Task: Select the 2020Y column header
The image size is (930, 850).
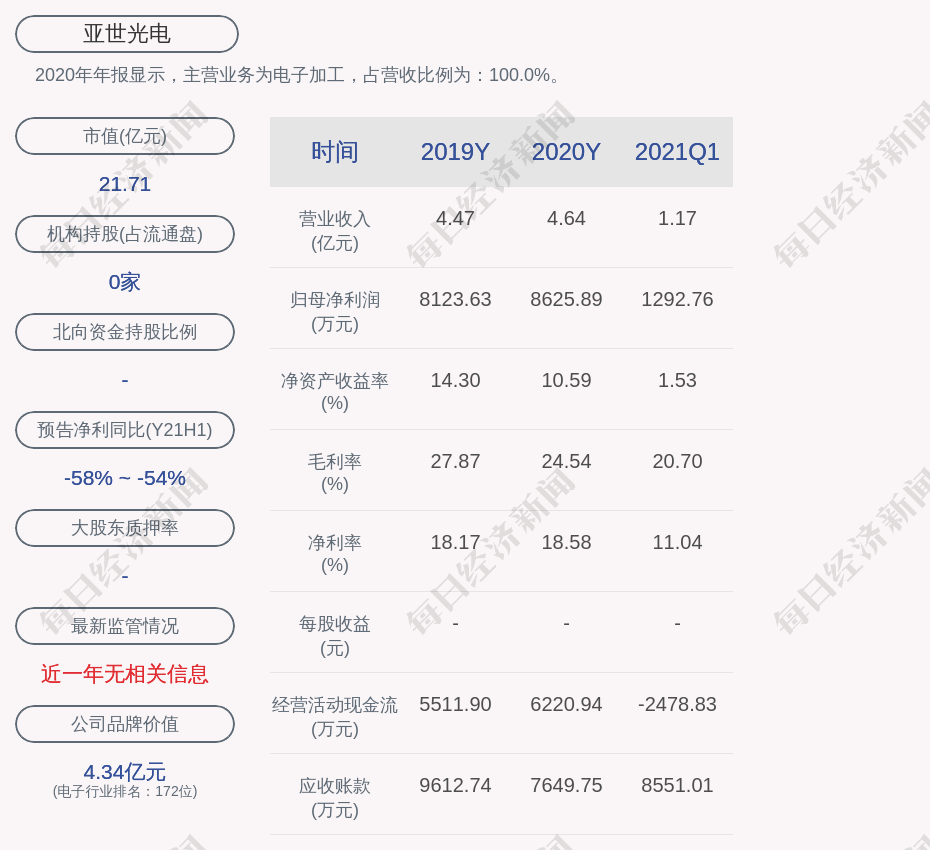Action: [x=566, y=152]
